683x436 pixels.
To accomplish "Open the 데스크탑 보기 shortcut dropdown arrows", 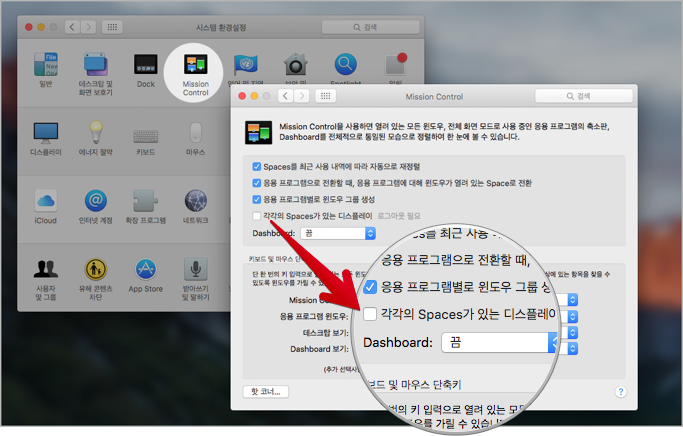I will (x=573, y=333).
